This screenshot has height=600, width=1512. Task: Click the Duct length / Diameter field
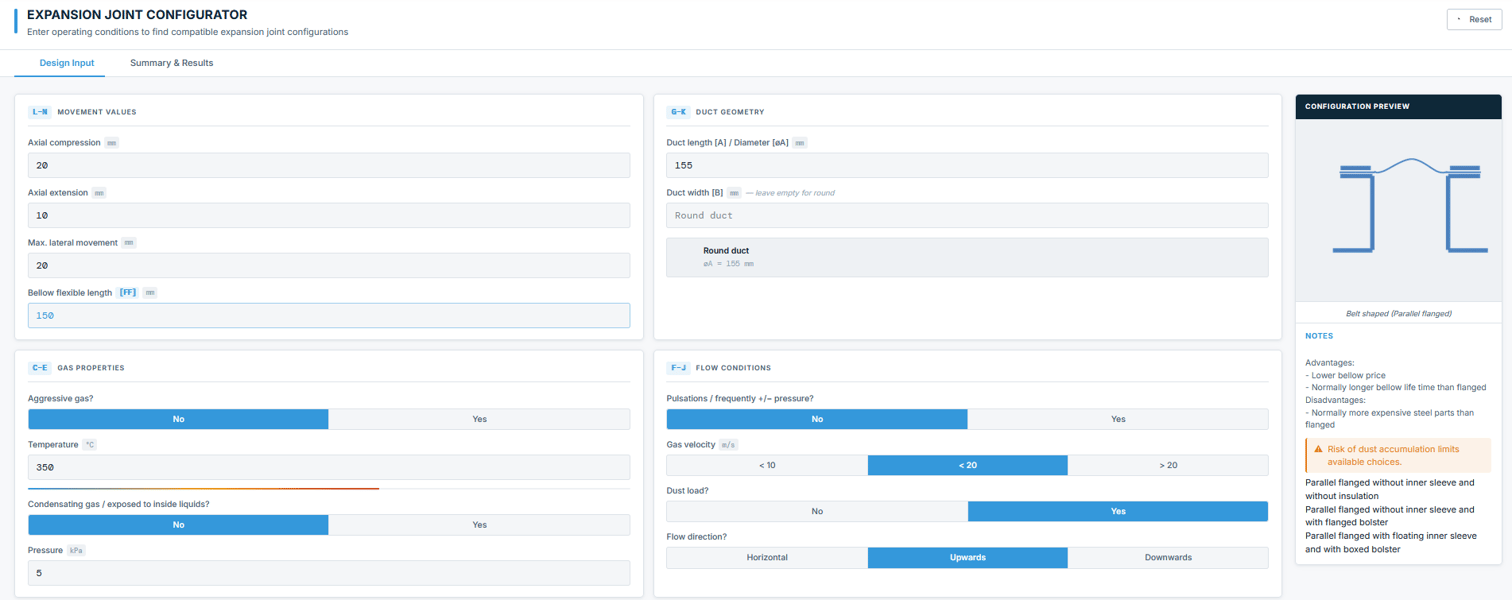968,165
